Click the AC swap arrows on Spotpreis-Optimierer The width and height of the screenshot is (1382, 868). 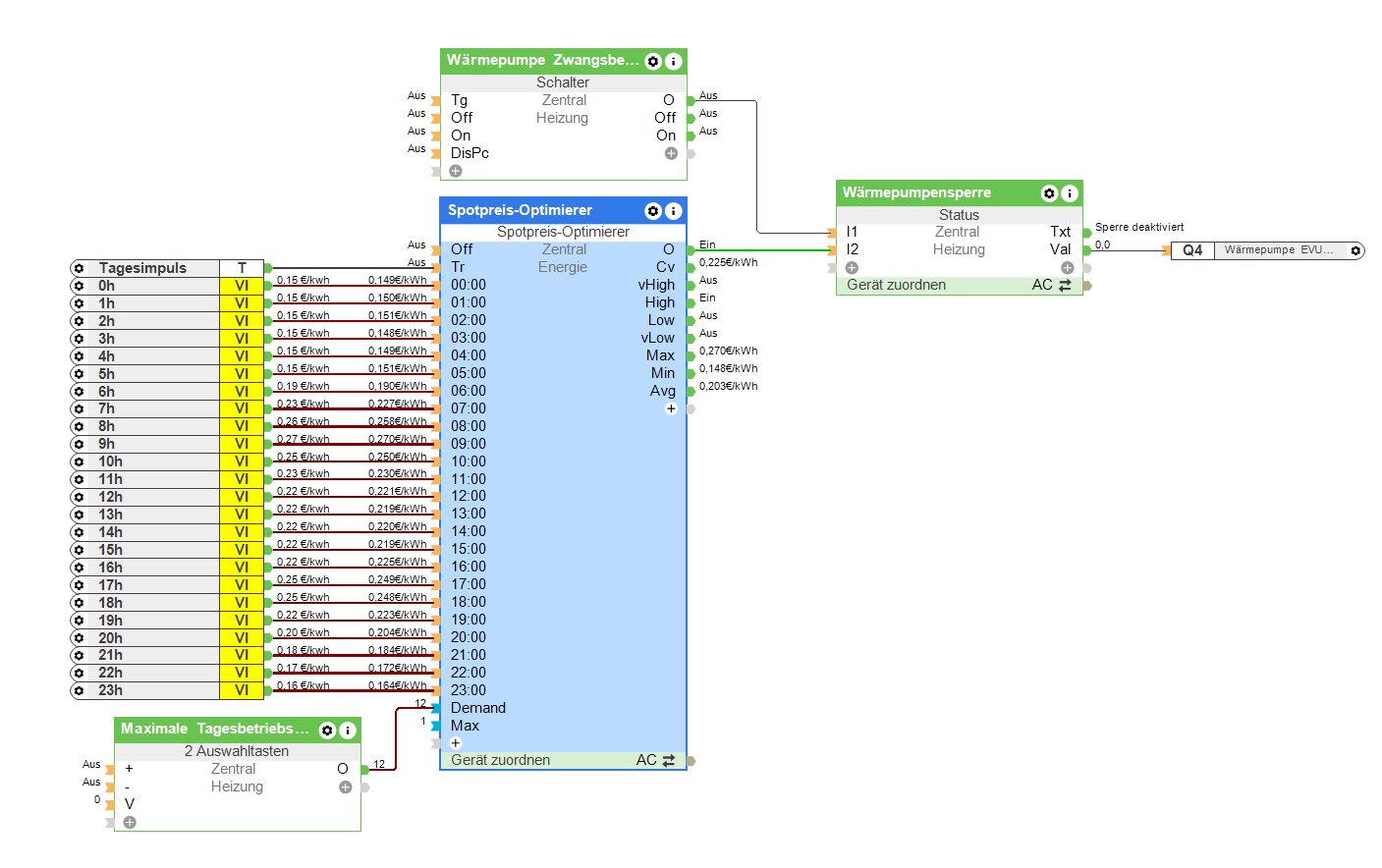coord(669,761)
